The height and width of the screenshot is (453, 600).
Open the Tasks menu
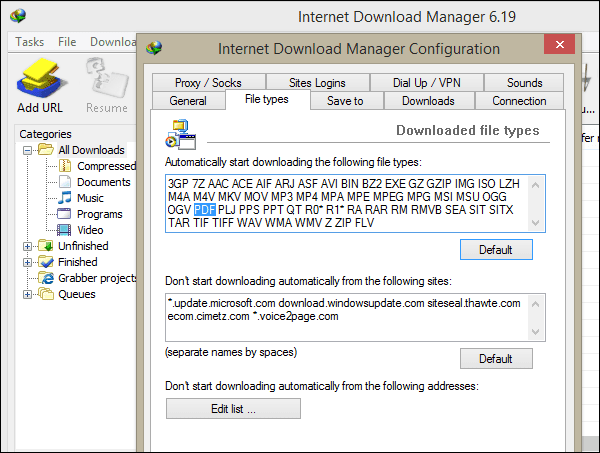click(x=29, y=42)
